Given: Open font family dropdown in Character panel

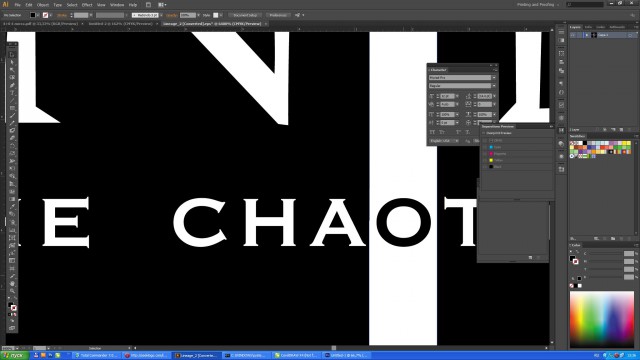Looking at the screenshot, I should click(x=494, y=78).
